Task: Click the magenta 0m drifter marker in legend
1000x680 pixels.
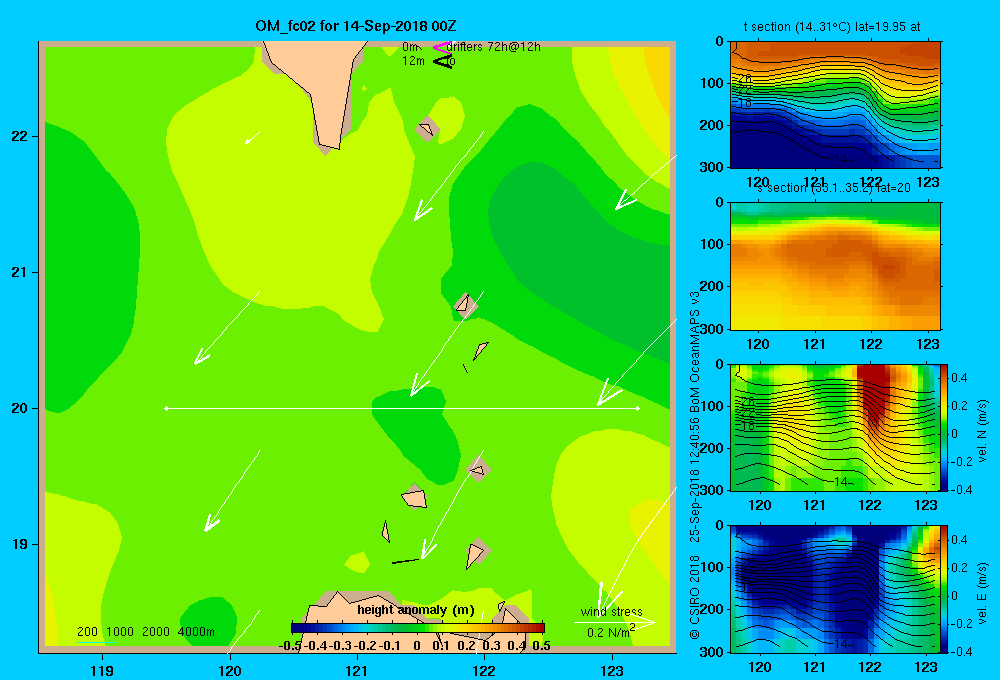Action: point(442,47)
